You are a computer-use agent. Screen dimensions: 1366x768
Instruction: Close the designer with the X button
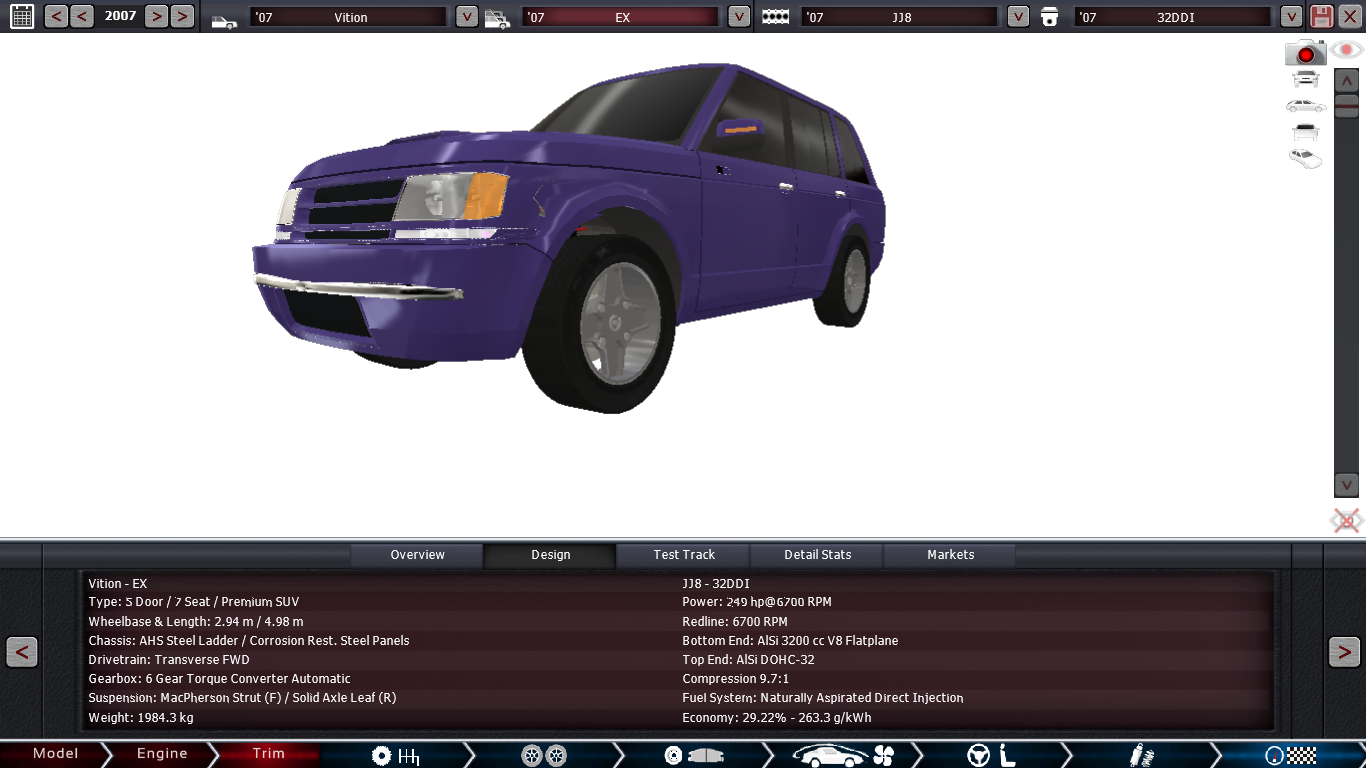click(x=1349, y=16)
